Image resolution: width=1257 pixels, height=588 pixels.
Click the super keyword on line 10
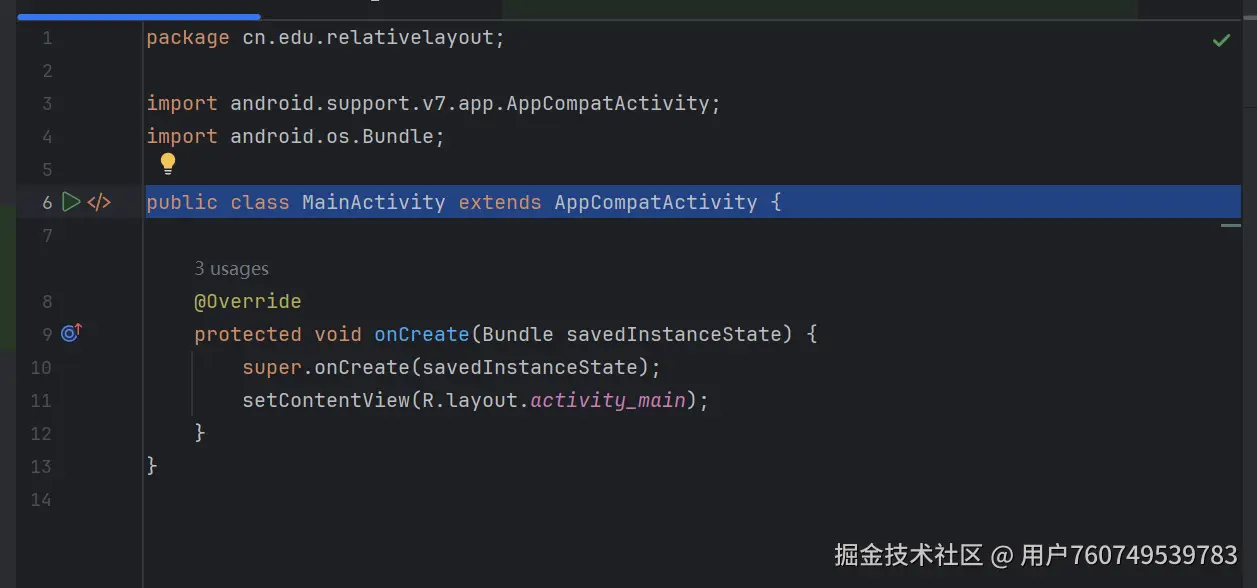click(272, 367)
